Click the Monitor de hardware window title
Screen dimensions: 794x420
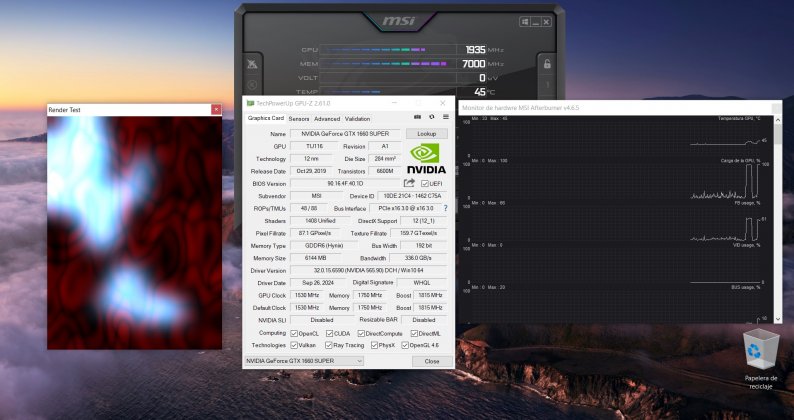520,108
